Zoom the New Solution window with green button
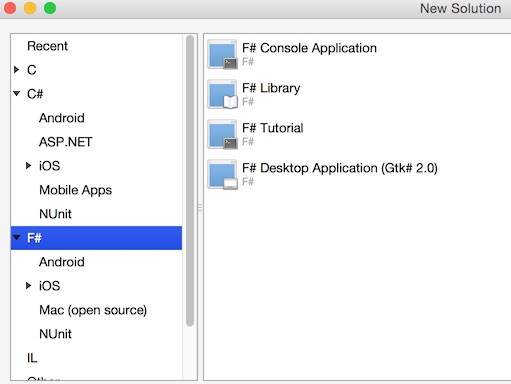Screen dimensions: 511x384 click(50, 8)
